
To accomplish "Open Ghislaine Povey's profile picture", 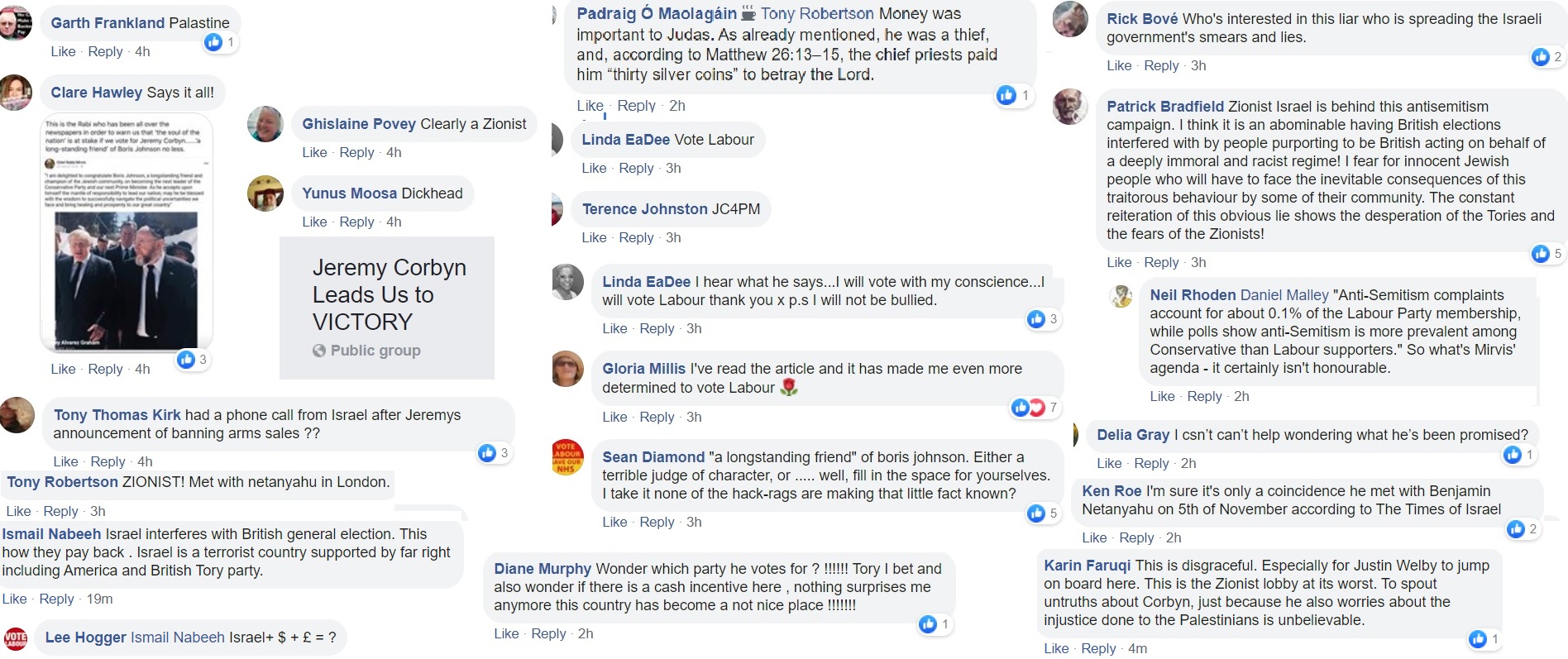I will click(265, 124).
